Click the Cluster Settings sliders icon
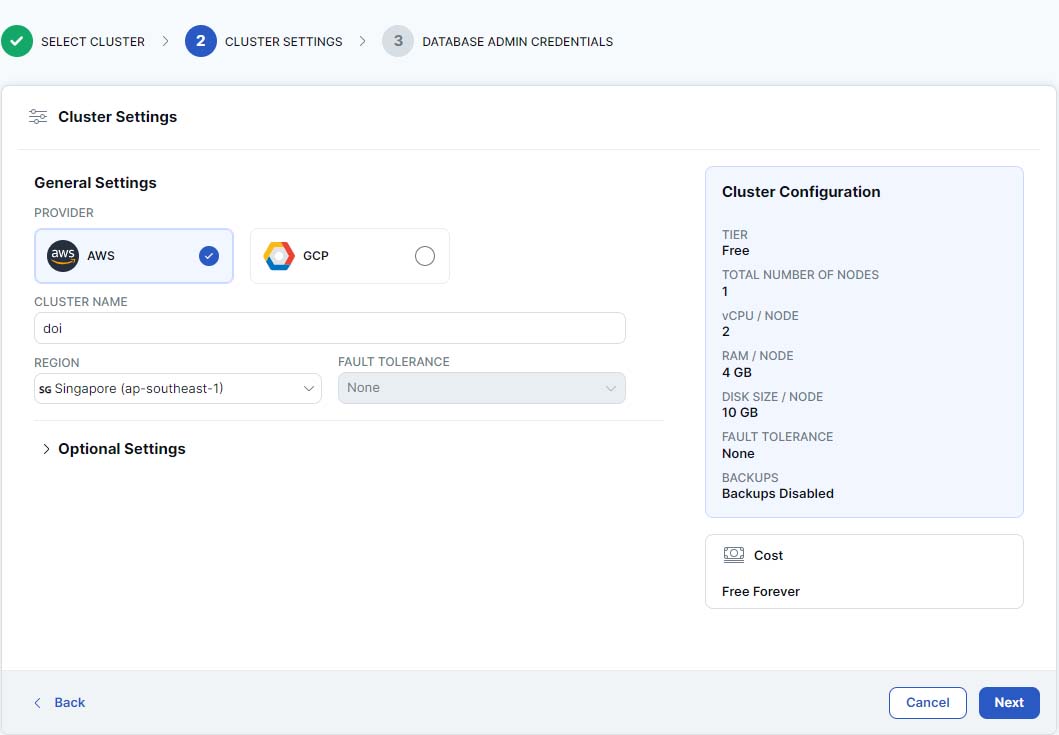Screen dimensions: 1059x735 coord(38,117)
